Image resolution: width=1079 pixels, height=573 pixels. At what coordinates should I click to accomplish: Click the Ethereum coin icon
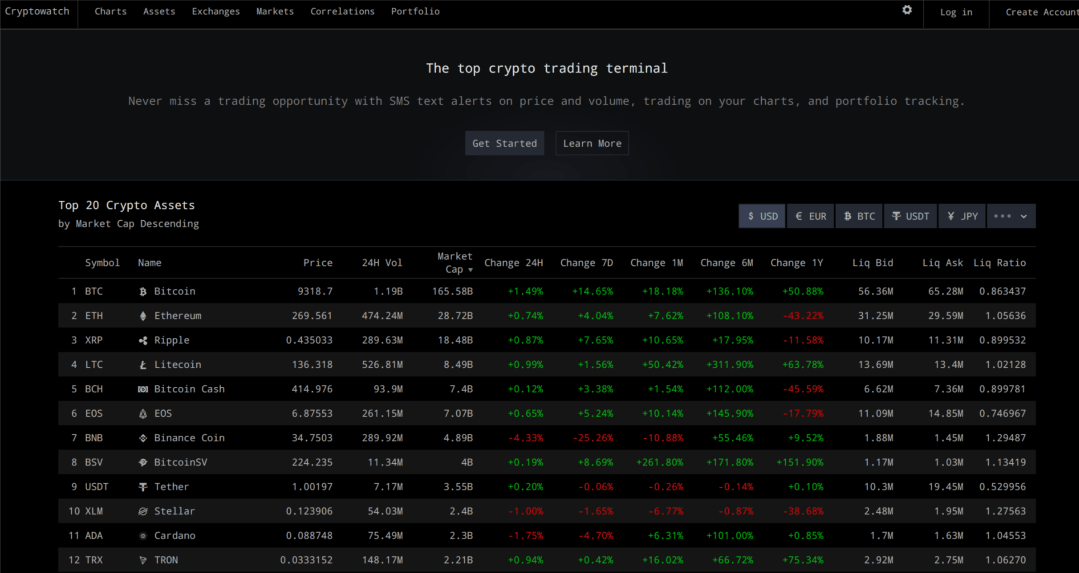tap(143, 316)
